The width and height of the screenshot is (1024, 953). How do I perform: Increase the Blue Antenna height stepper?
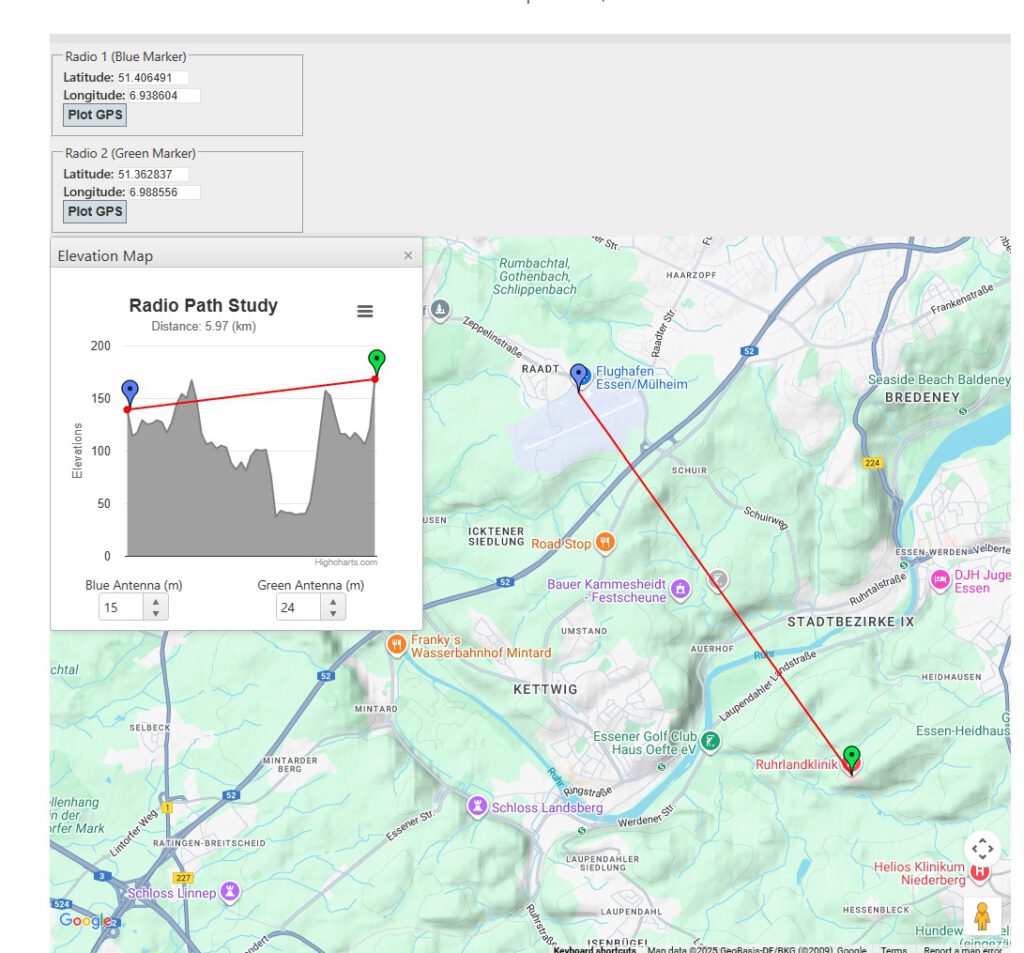click(155, 601)
